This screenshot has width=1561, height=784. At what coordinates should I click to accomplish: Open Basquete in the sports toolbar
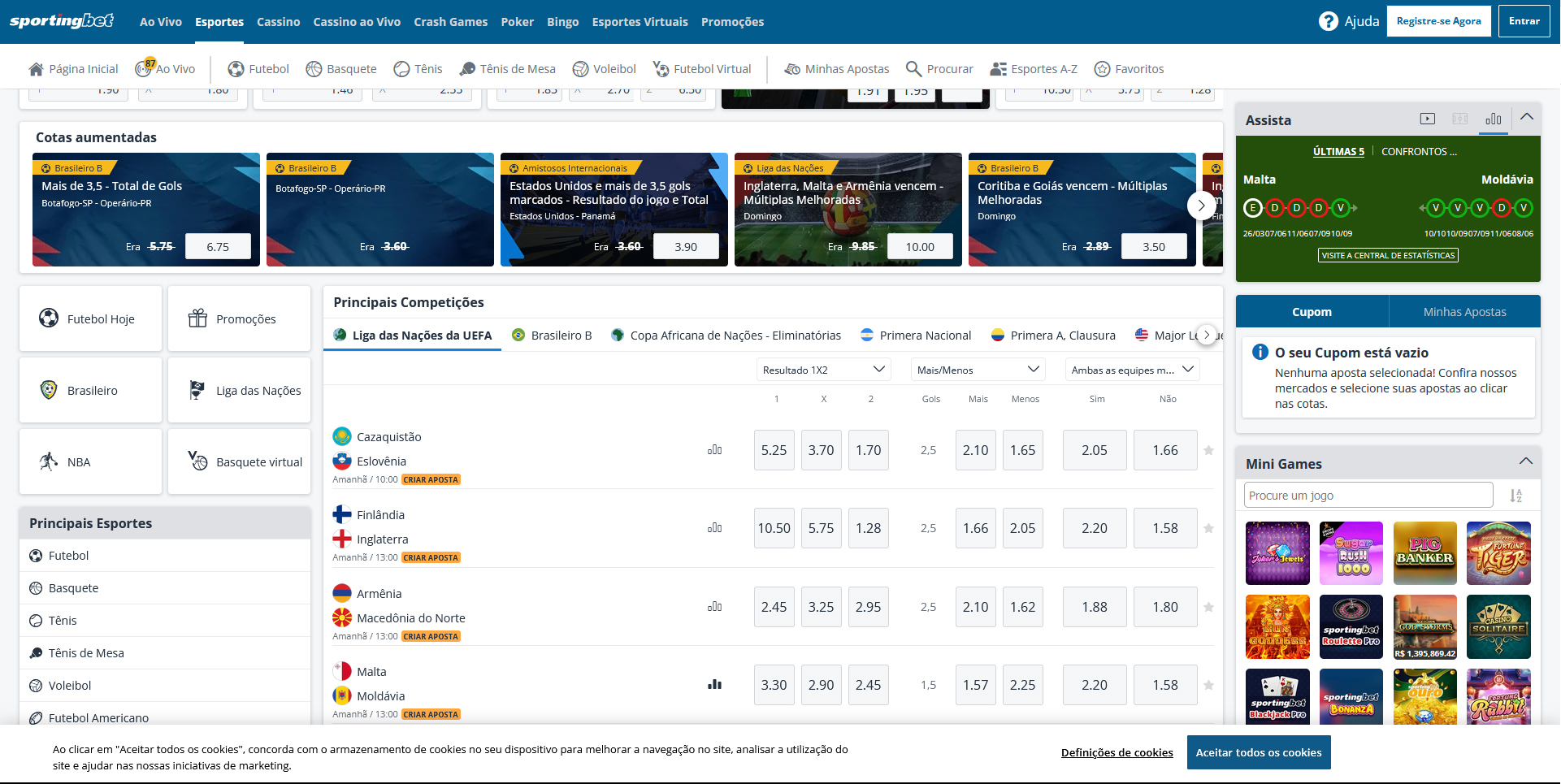coord(341,69)
